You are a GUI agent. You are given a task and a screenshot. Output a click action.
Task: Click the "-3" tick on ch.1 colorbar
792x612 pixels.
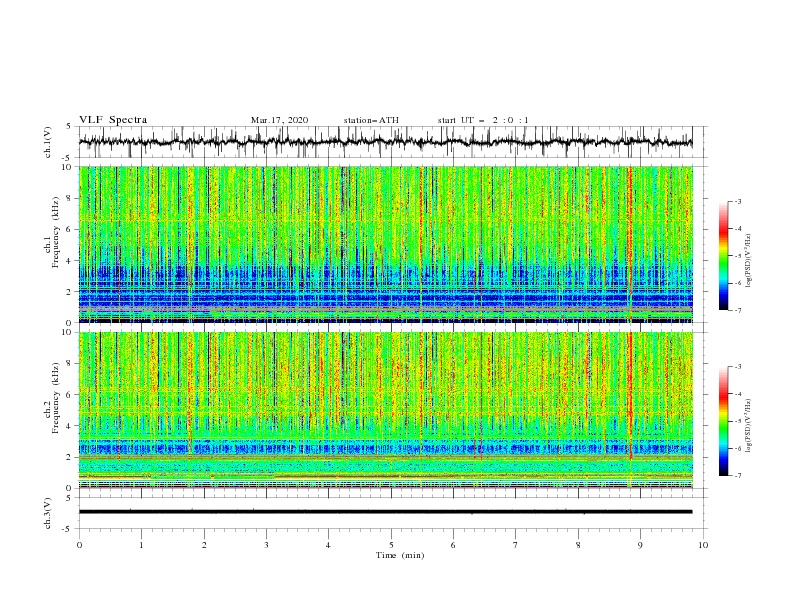[x=738, y=201]
